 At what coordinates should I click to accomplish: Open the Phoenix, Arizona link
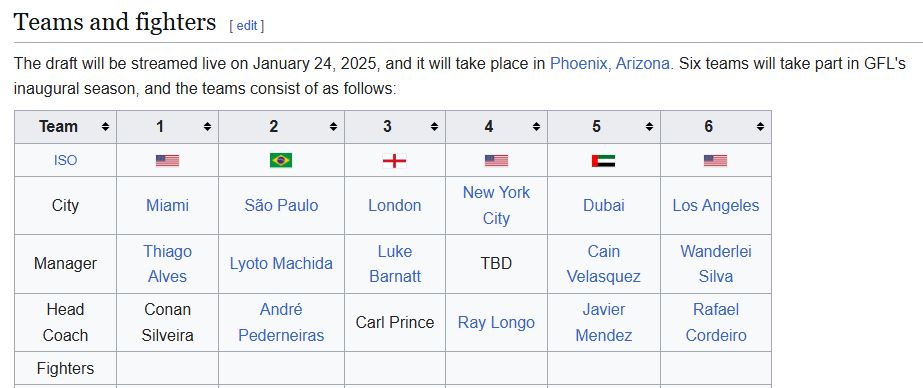609,64
